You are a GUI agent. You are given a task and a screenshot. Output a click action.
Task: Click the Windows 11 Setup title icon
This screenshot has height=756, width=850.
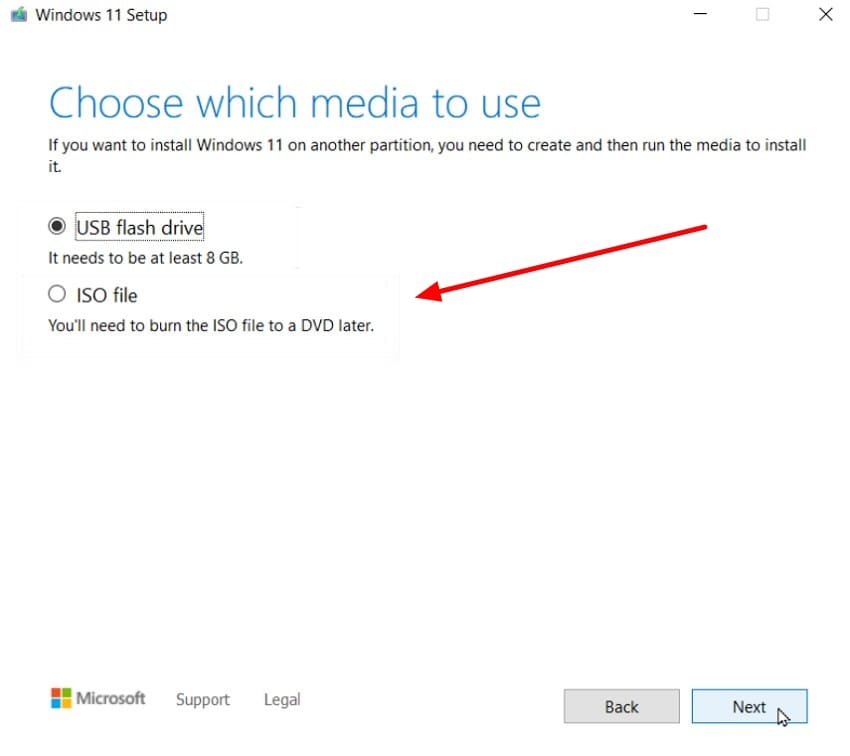[x=19, y=15]
